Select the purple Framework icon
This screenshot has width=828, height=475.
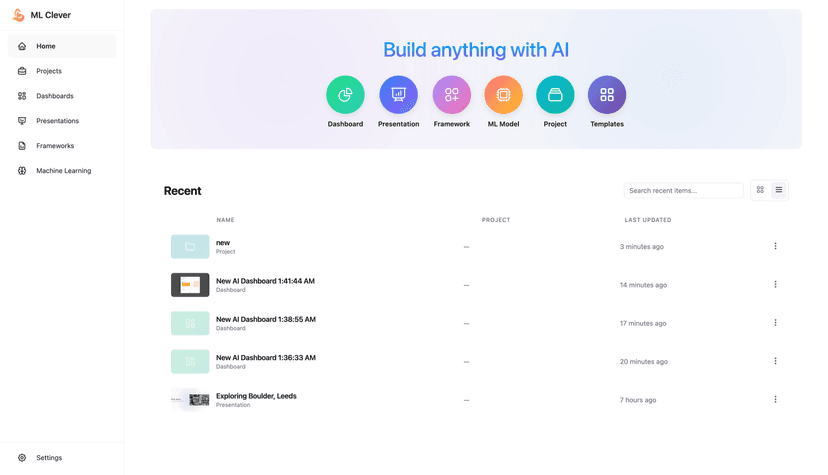click(451, 95)
